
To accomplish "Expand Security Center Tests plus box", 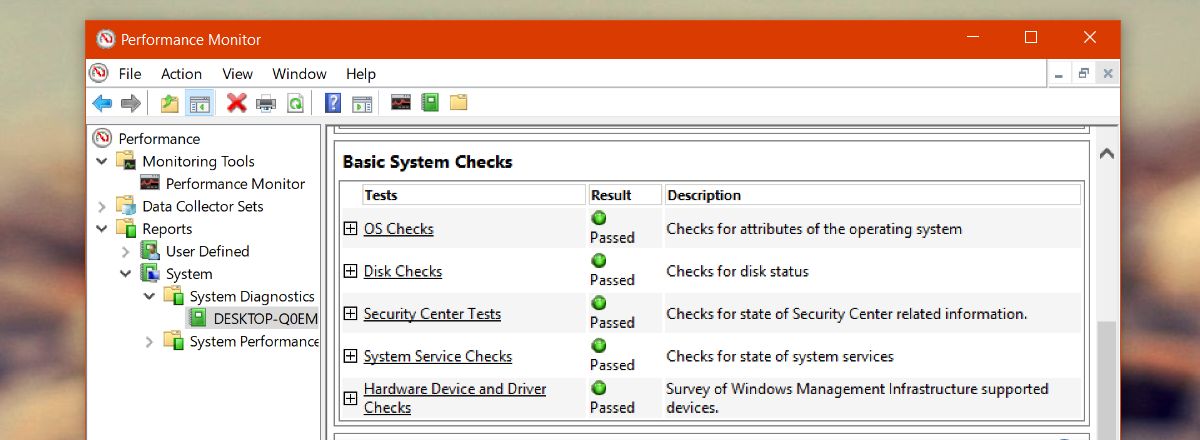I will [x=350, y=313].
